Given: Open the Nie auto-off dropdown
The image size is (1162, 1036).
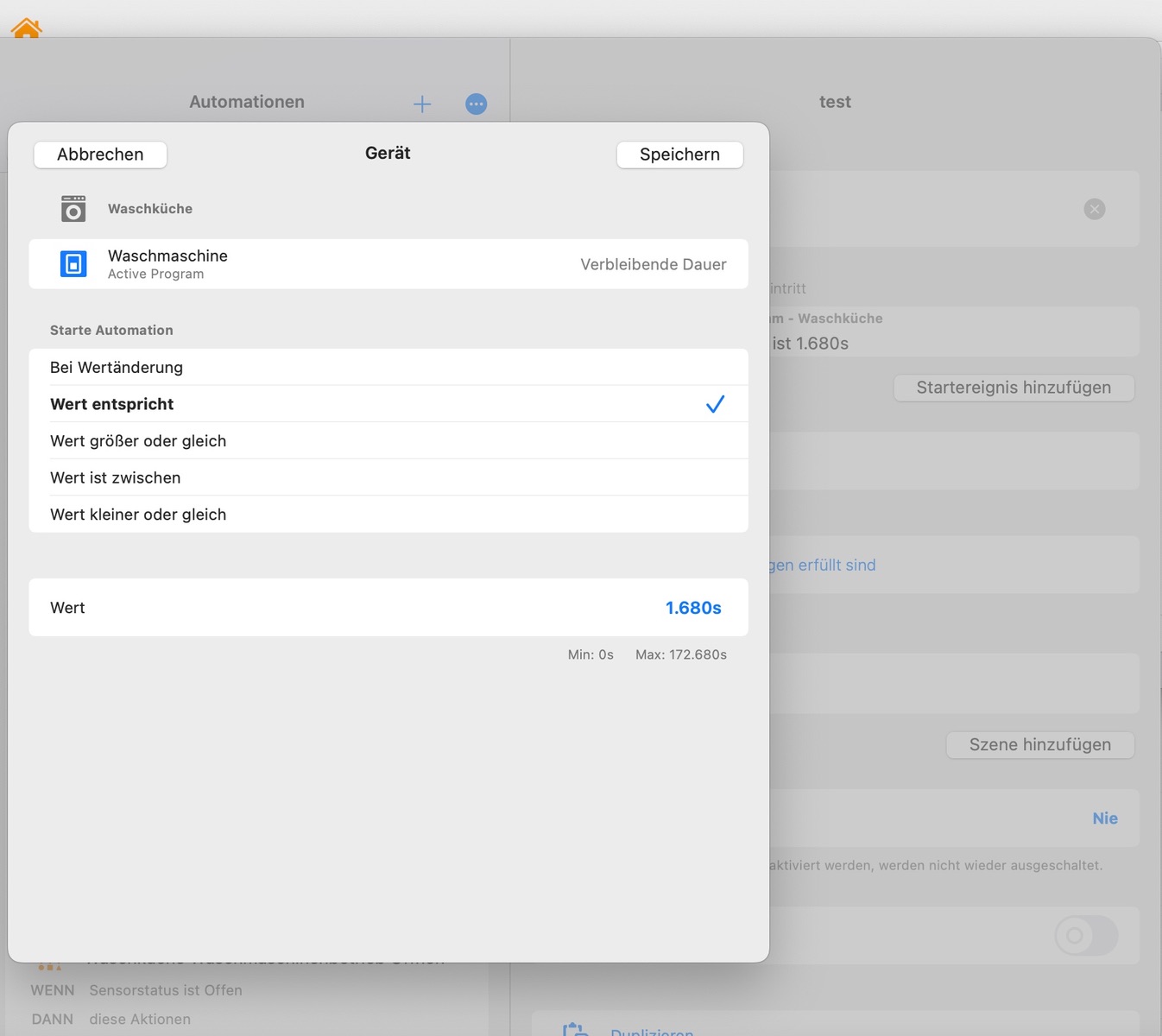Looking at the screenshot, I should (x=1104, y=818).
